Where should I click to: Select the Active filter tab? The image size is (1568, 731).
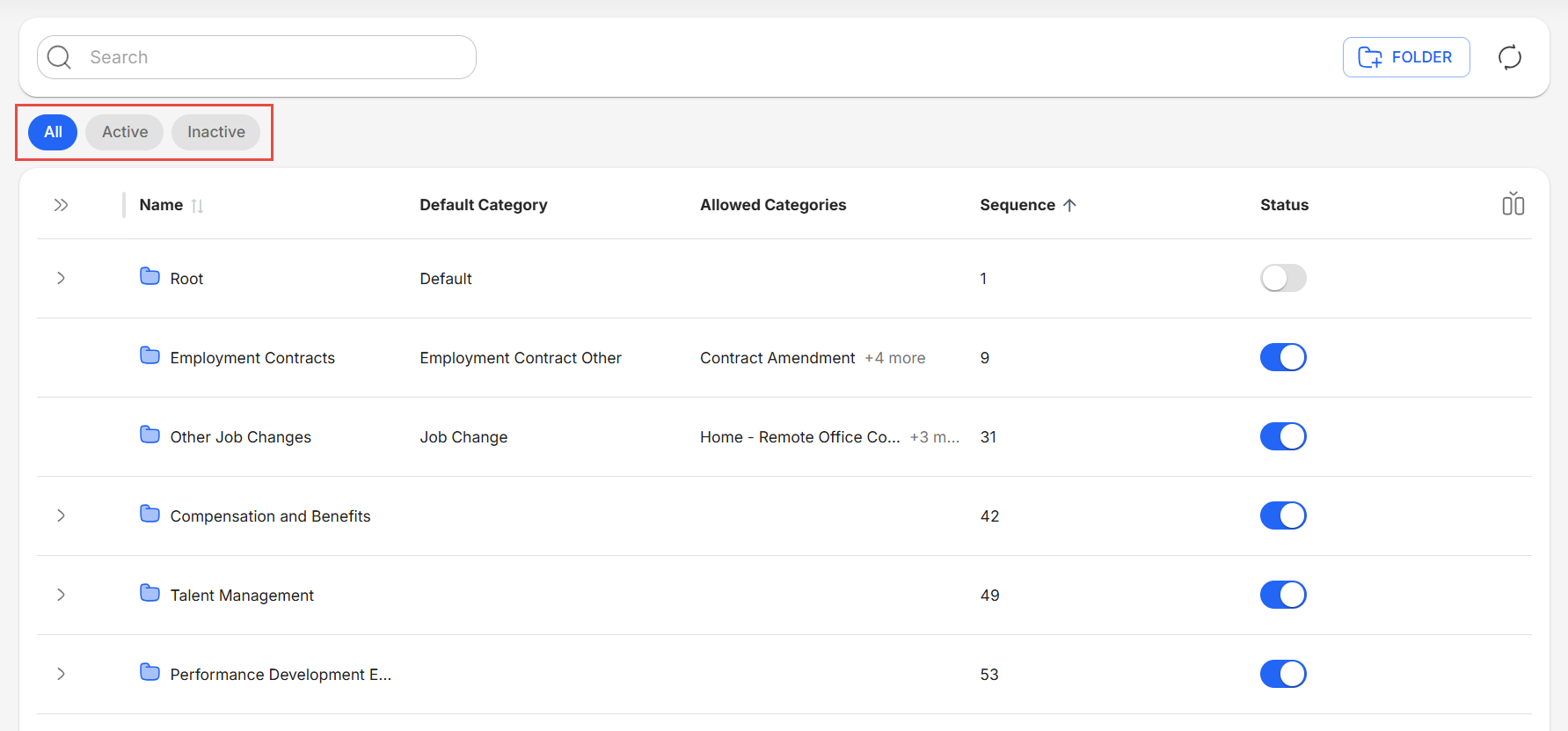(124, 132)
